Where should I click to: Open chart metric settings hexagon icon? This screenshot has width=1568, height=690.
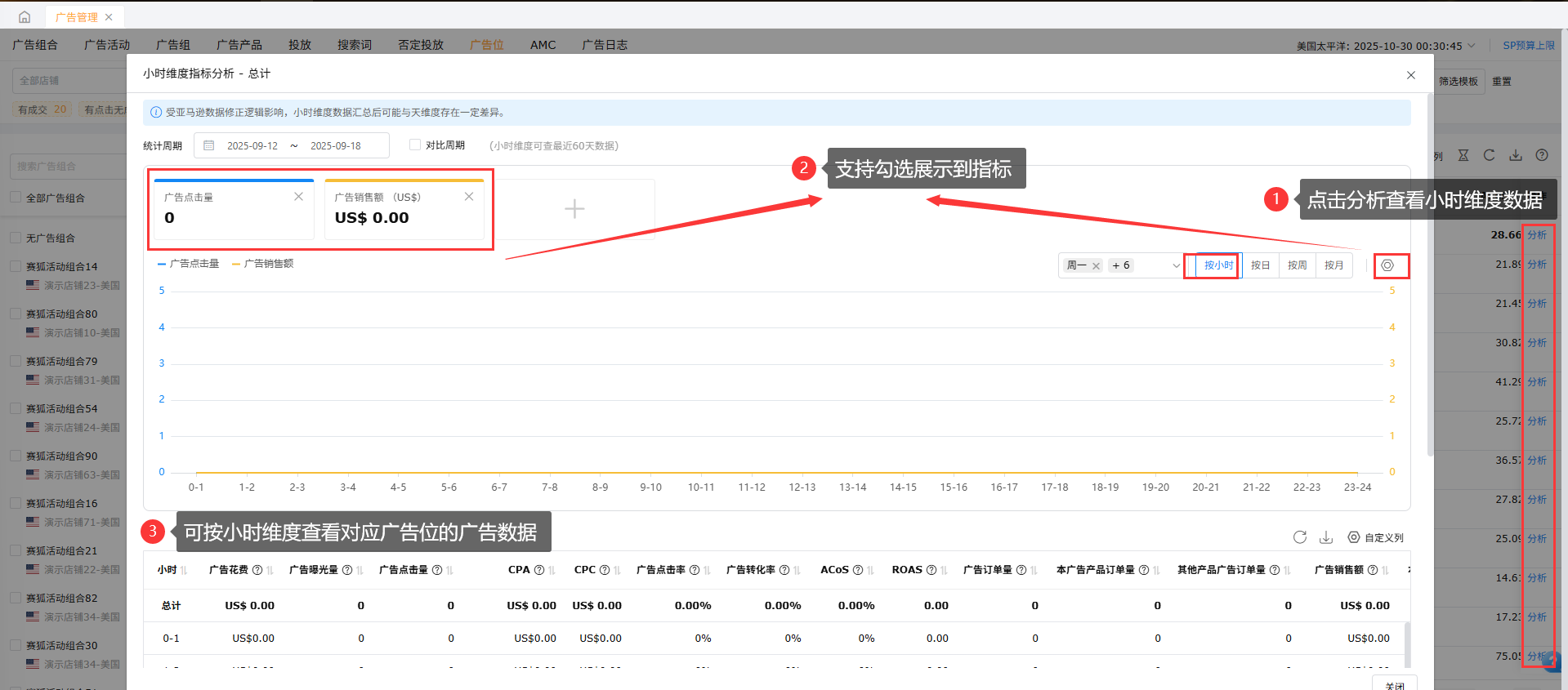point(1387,265)
